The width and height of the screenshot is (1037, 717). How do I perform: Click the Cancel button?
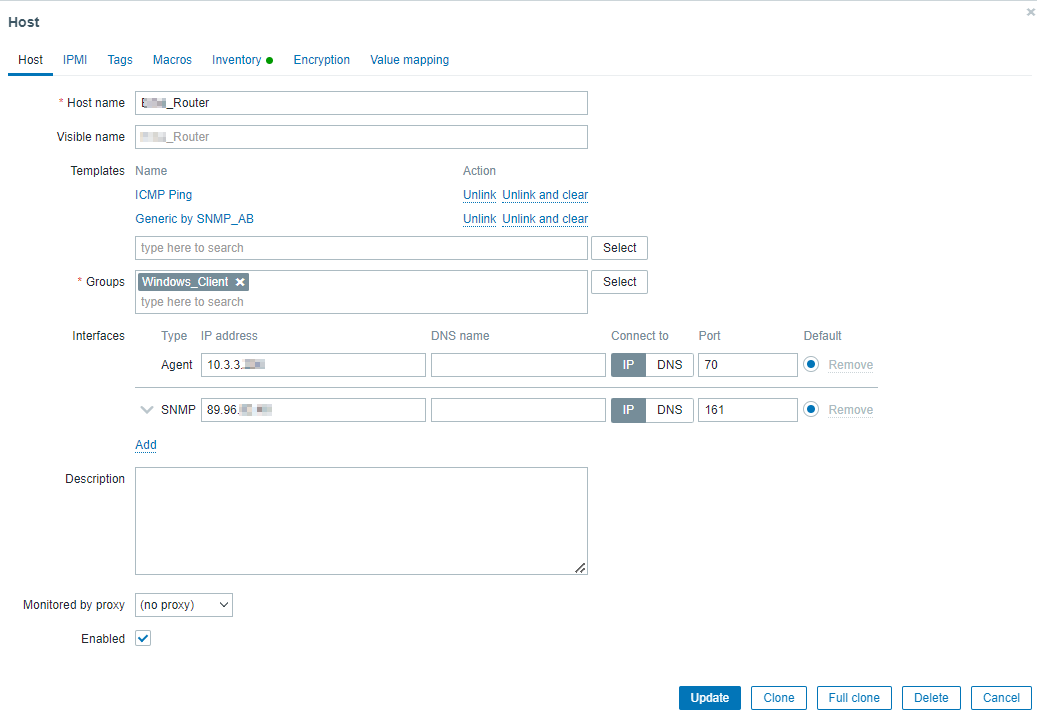tap(1001, 698)
